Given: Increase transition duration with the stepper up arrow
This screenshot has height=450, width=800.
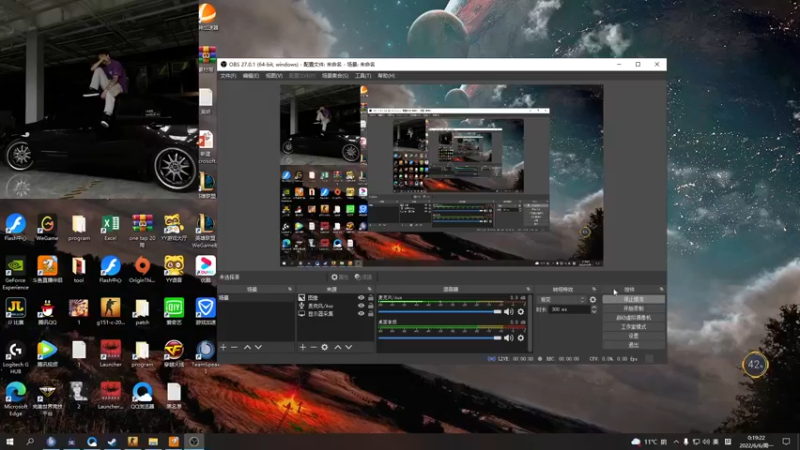Looking at the screenshot, I should [593, 307].
